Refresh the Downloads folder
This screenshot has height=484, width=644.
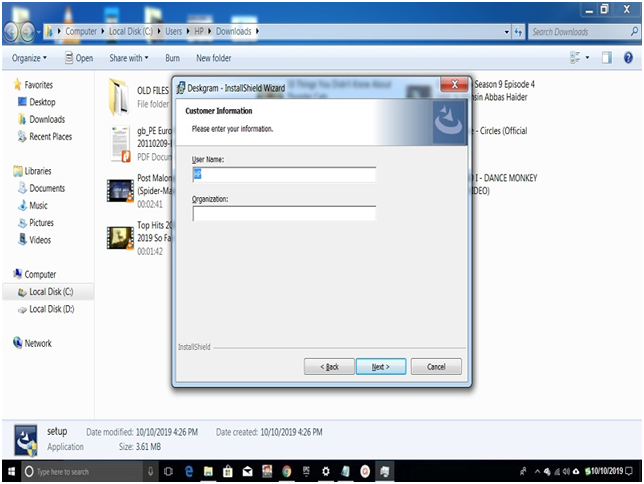tap(518, 32)
